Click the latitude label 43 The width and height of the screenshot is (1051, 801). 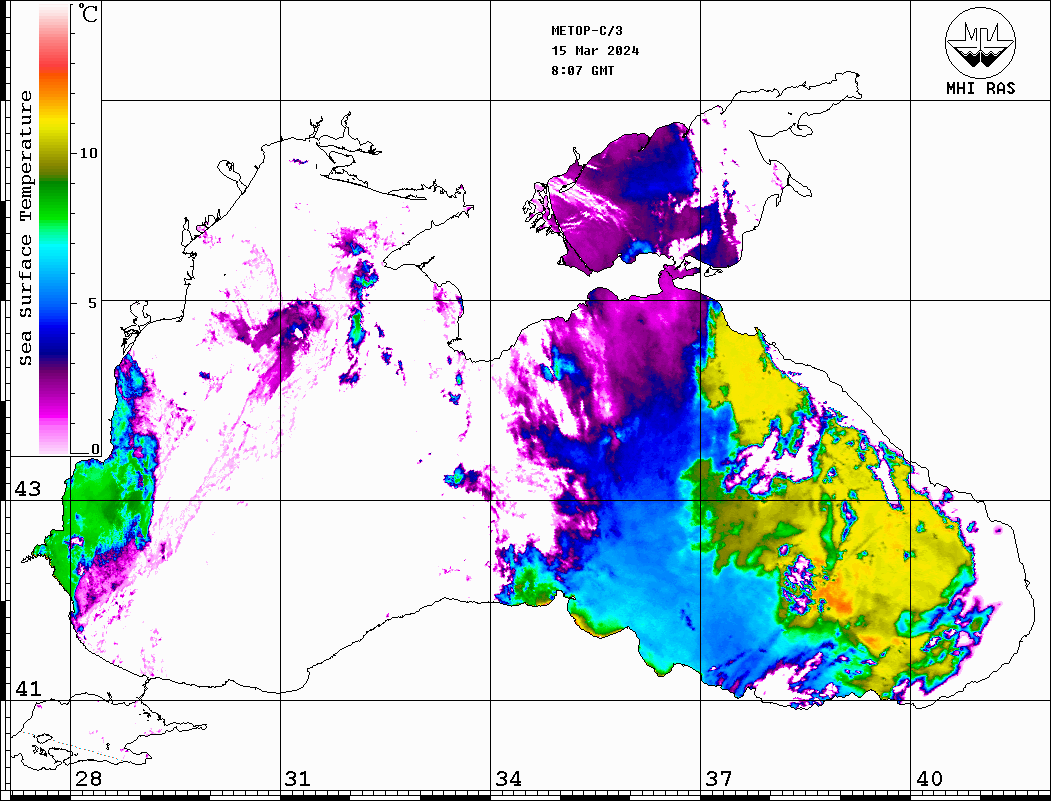point(28,489)
